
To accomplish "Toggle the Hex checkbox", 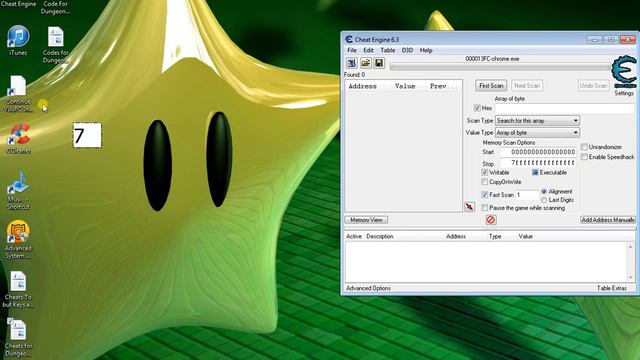I will coord(477,108).
